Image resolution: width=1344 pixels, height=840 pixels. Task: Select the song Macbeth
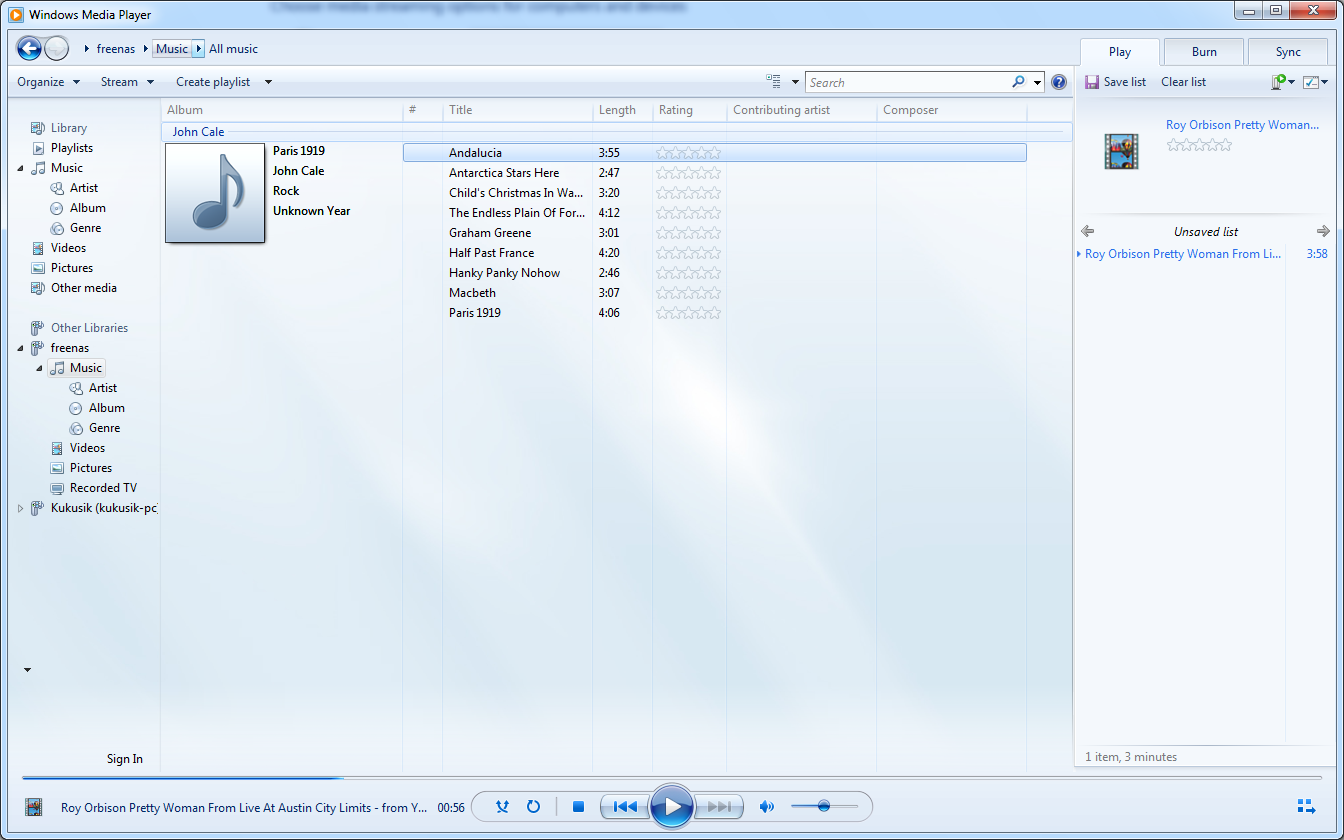[x=472, y=293]
